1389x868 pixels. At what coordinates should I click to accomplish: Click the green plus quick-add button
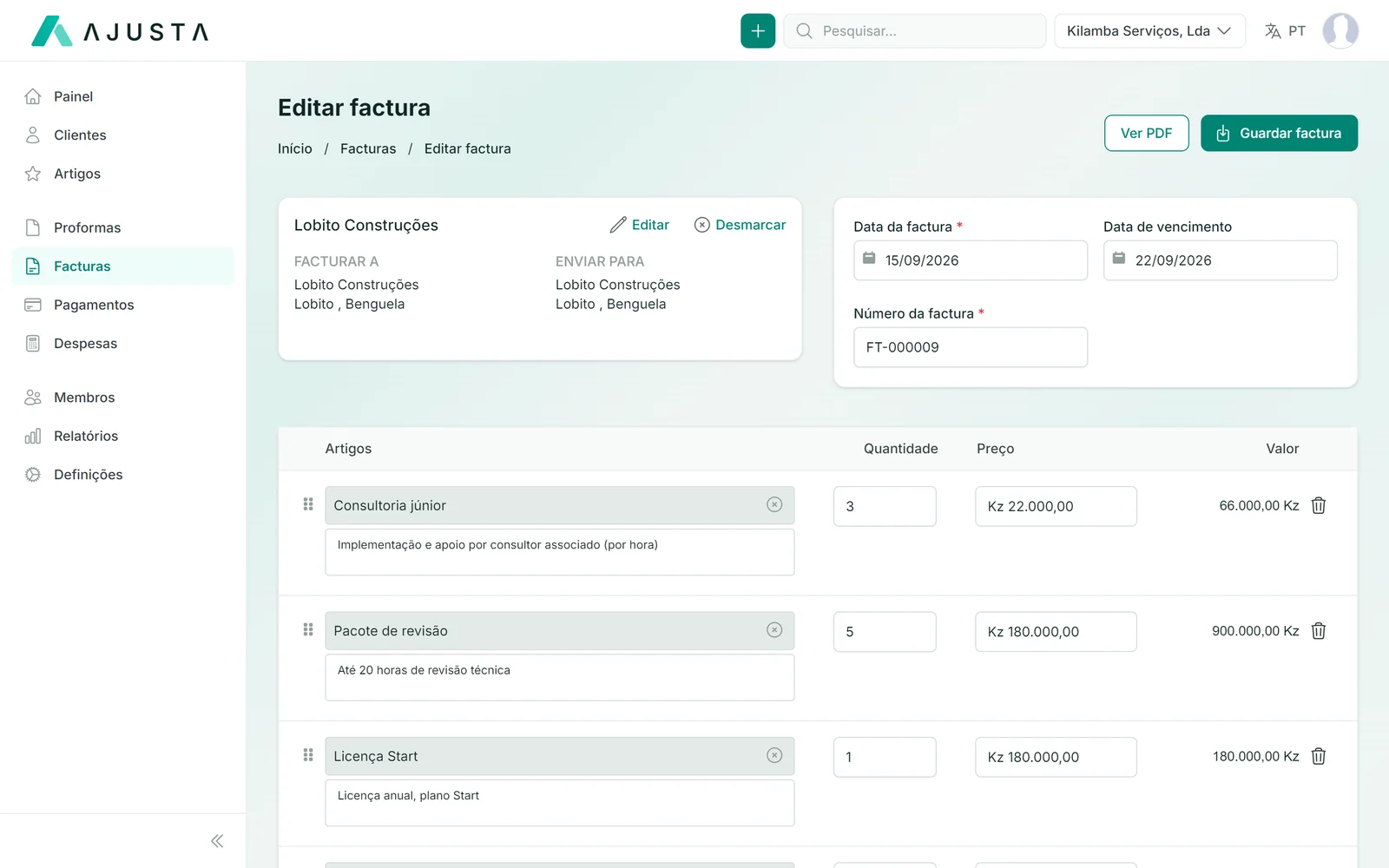tap(758, 31)
